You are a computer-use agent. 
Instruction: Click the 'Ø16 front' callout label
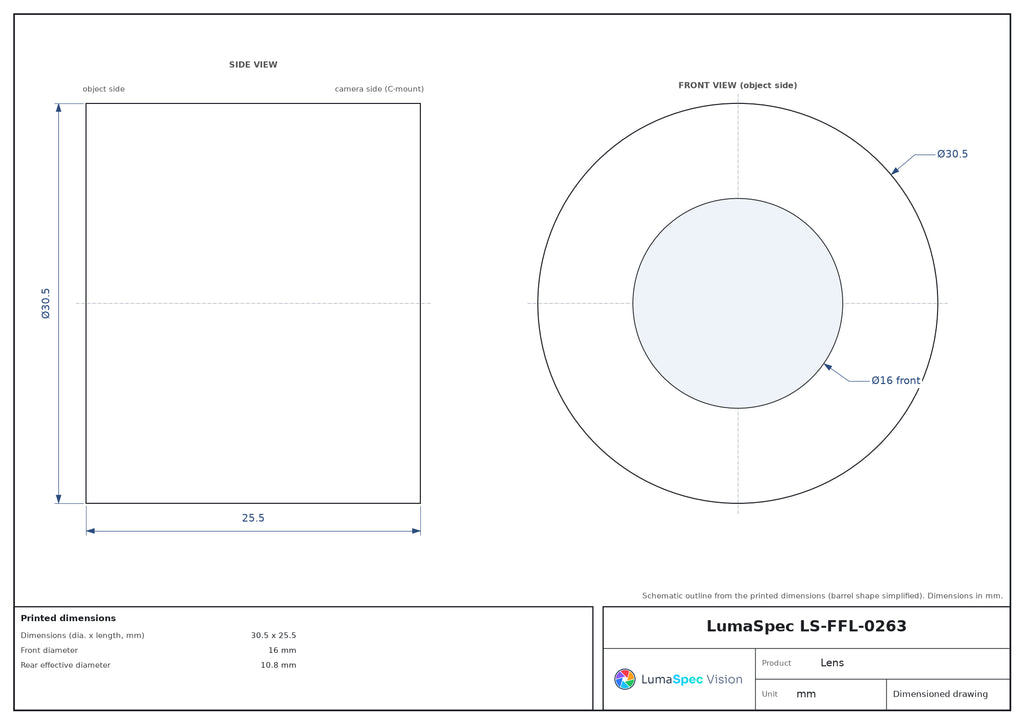[x=895, y=381]
